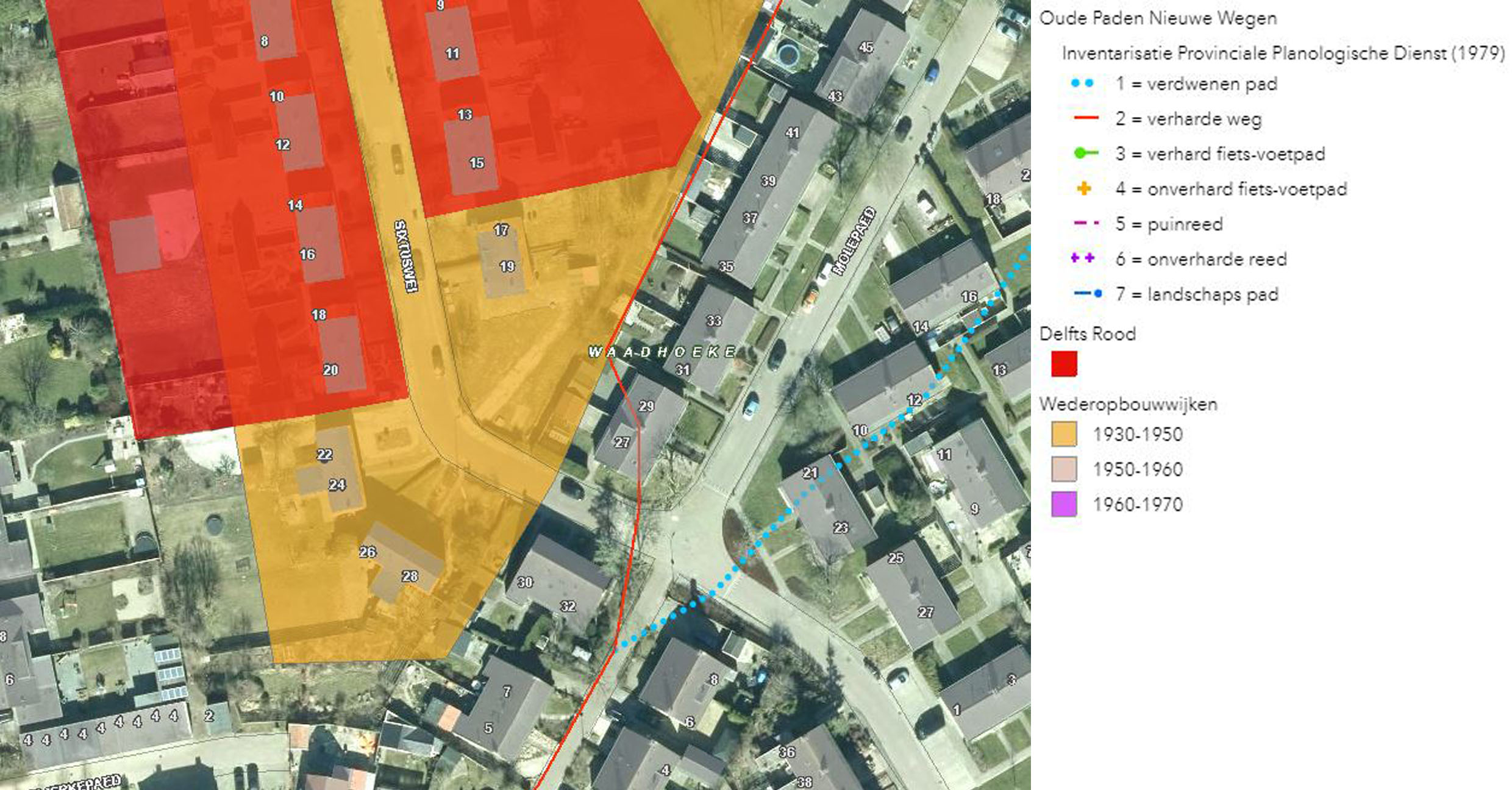Click the blue dotted 'verdwenen pad' legend symbol
The image size is (1512, 790).
pyautogui.click(x=1083, y=84)
